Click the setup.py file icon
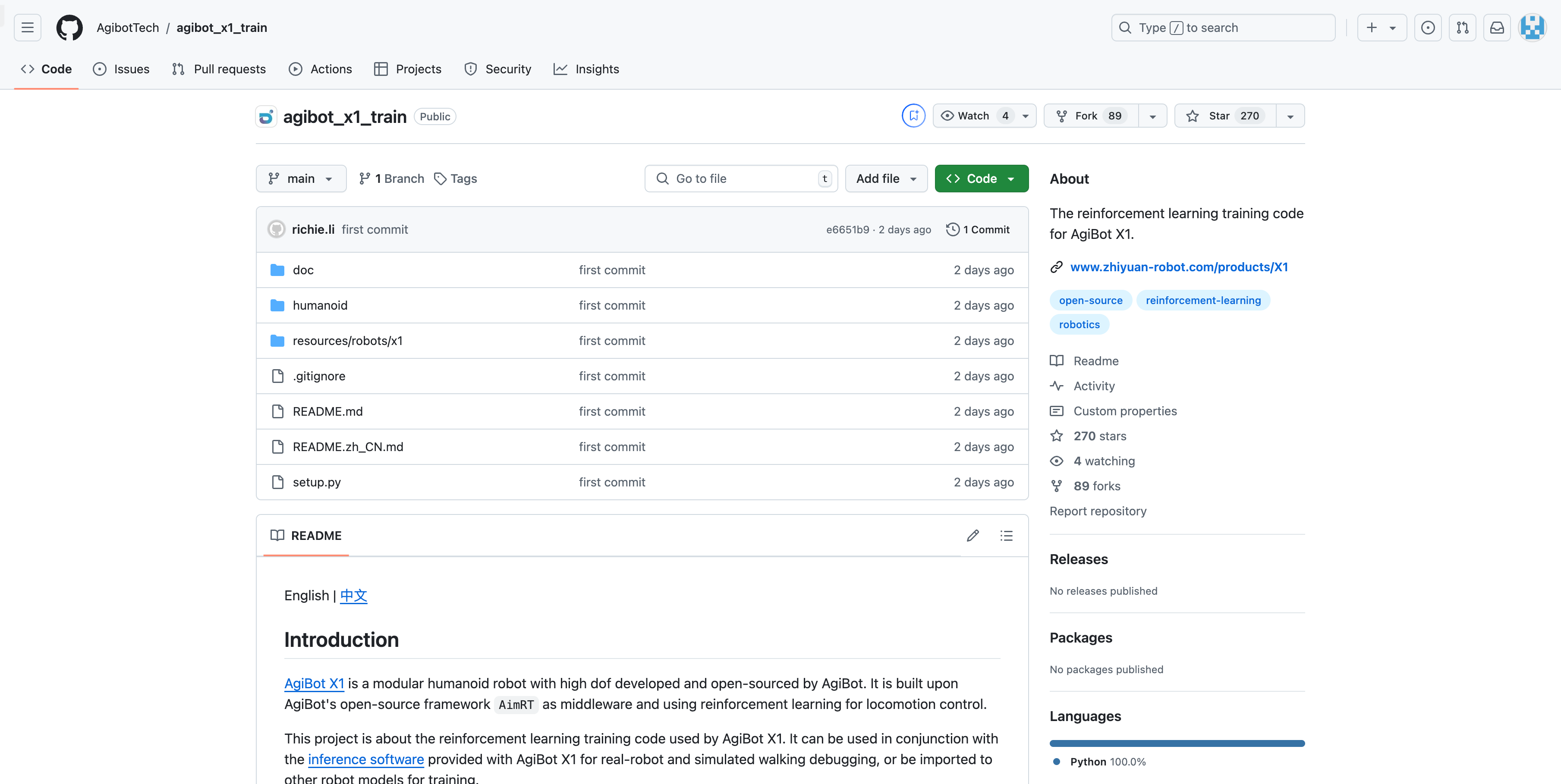 pos(277,482)
